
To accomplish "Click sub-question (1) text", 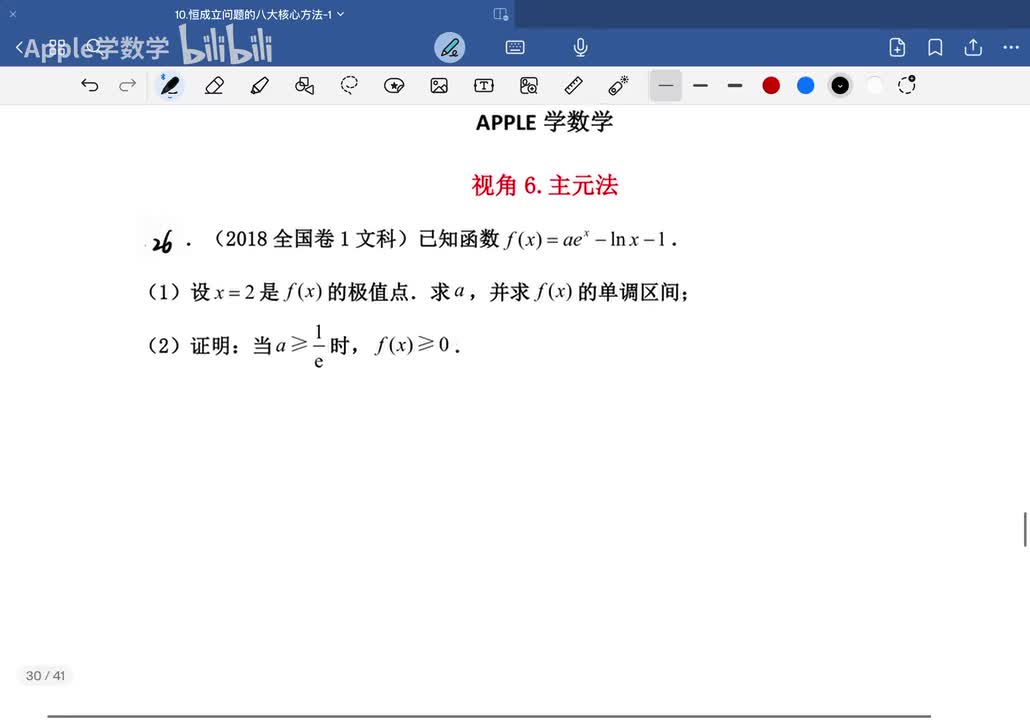I will coord(419,292).
